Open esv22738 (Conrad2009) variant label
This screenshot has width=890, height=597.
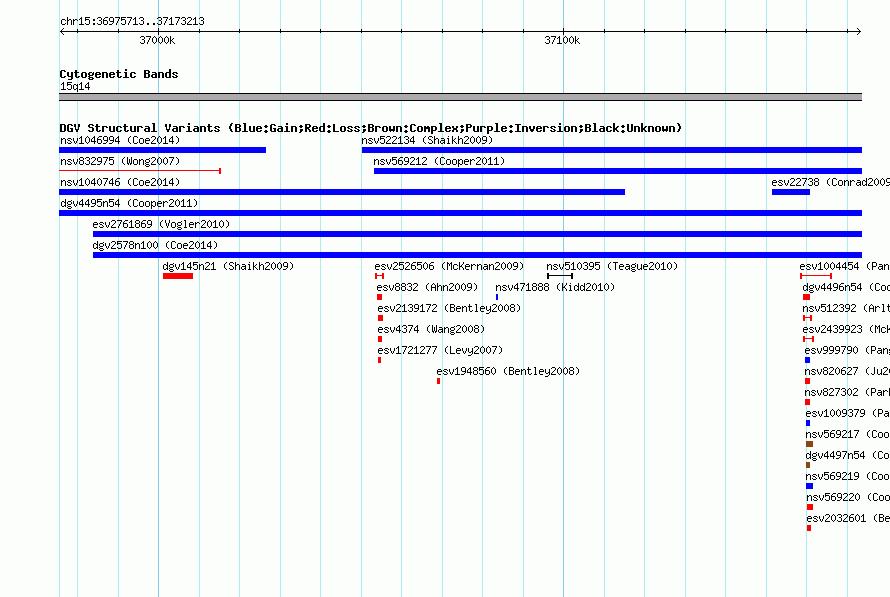click(x=830, y=182)
